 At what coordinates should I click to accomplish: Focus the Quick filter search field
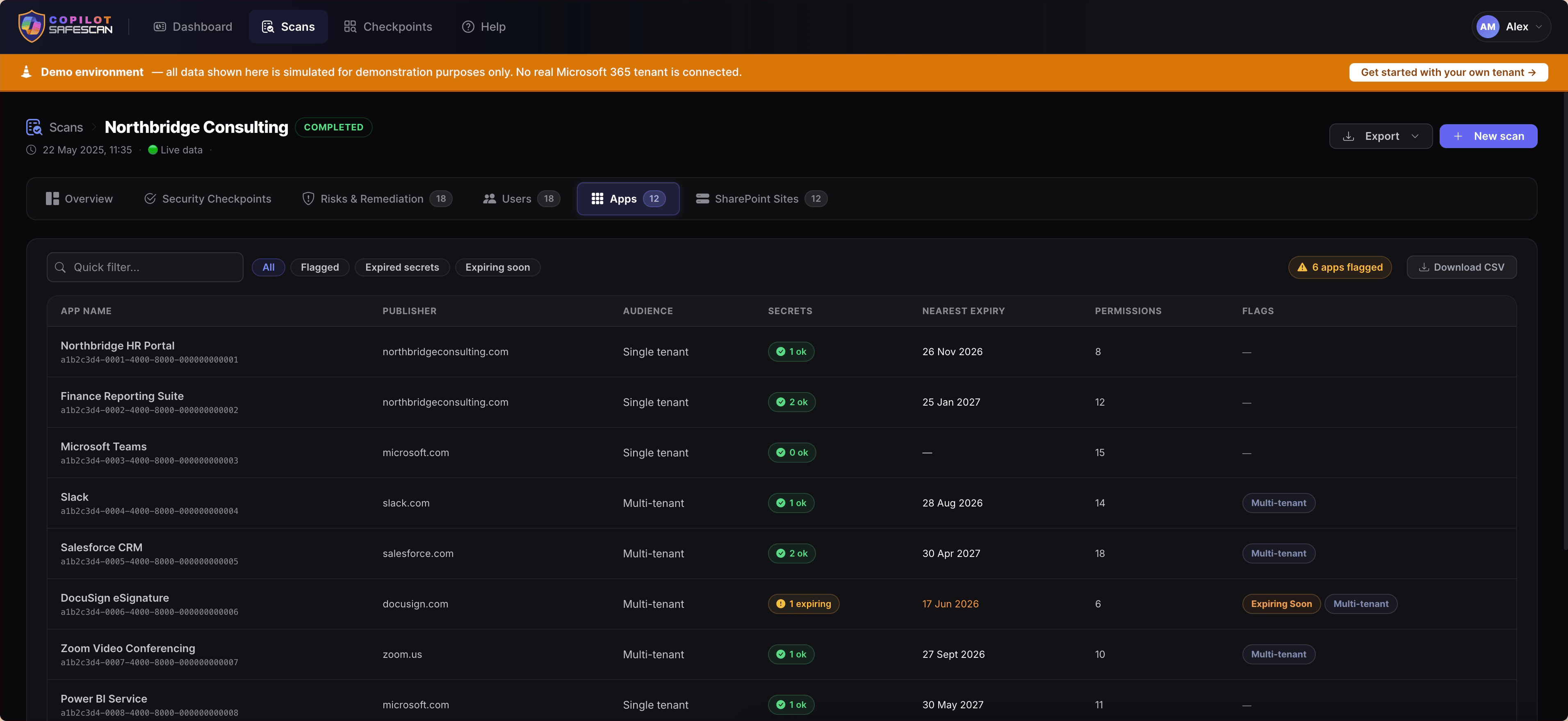click(145, 267)
